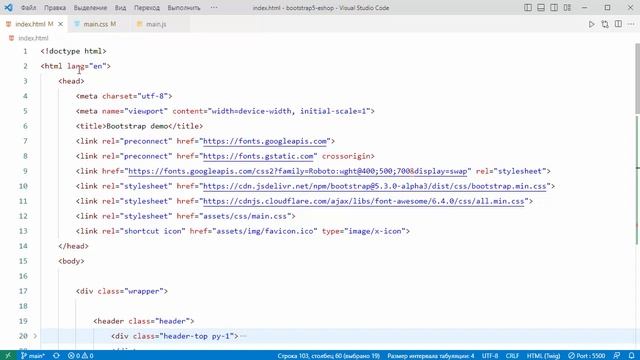The width and height of the screenshot is (640, 360).
Task: Click the VS Code logo icon
Action: tap(8, 7)
